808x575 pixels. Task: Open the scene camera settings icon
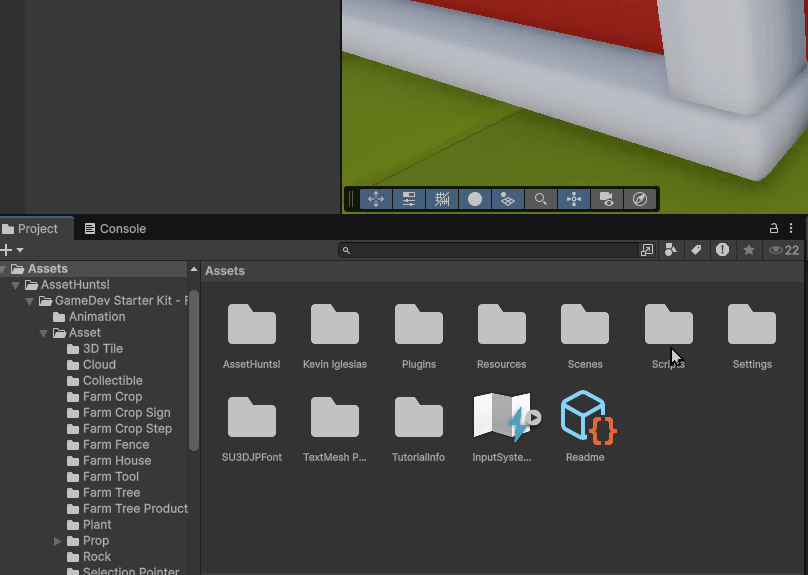[607, 199]
